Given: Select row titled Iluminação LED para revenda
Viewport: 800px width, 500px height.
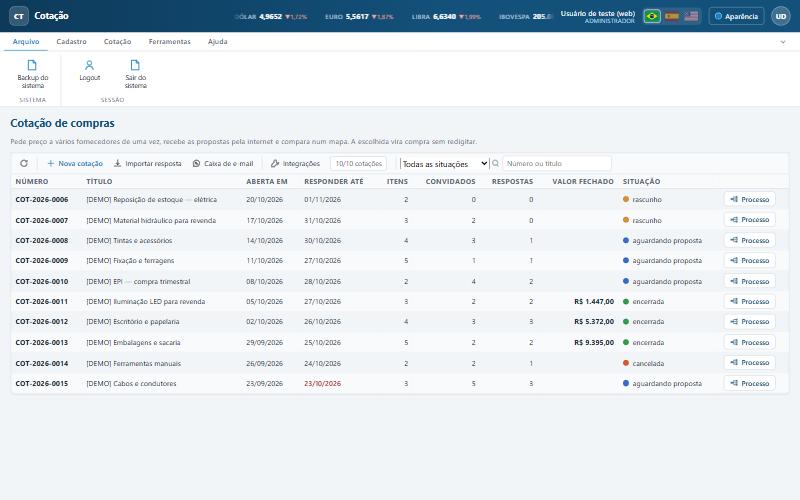Looking at the screenshot, I should [x=399, y=302].
